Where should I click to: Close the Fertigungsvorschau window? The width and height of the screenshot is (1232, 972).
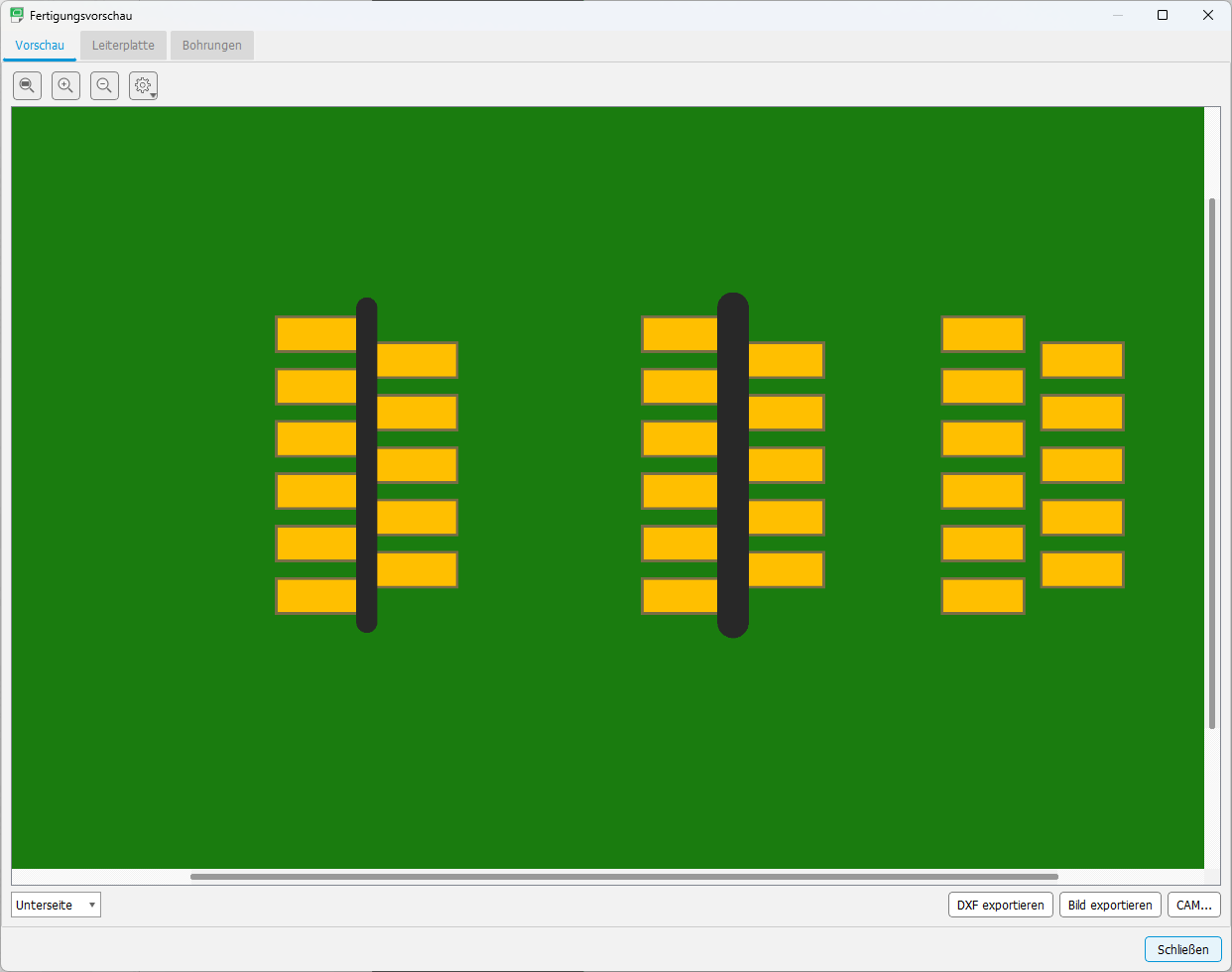click(1208, 15)
